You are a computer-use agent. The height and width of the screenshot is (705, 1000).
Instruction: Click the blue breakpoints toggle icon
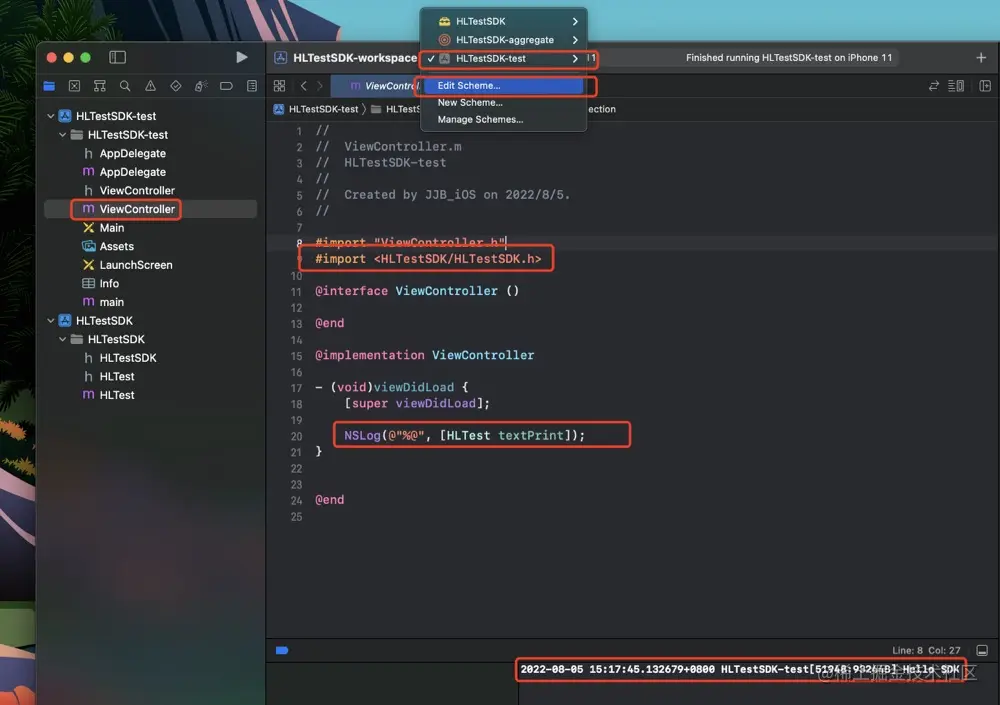(282, 650)
